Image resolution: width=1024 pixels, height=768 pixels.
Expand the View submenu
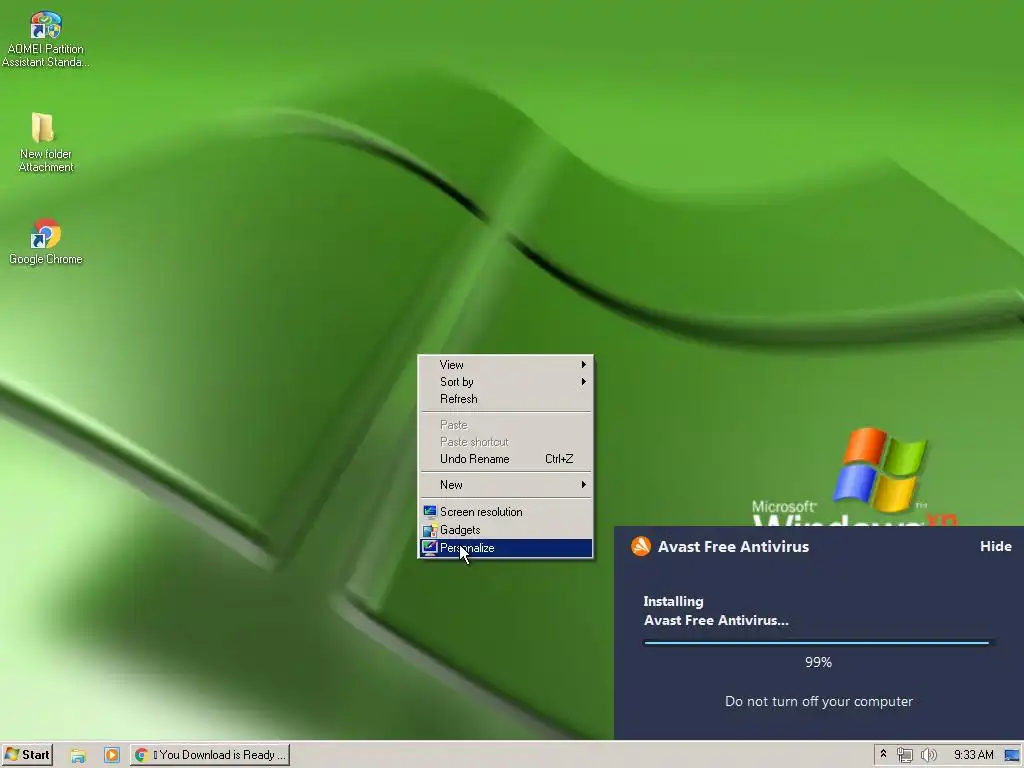(x=505, y=365)
